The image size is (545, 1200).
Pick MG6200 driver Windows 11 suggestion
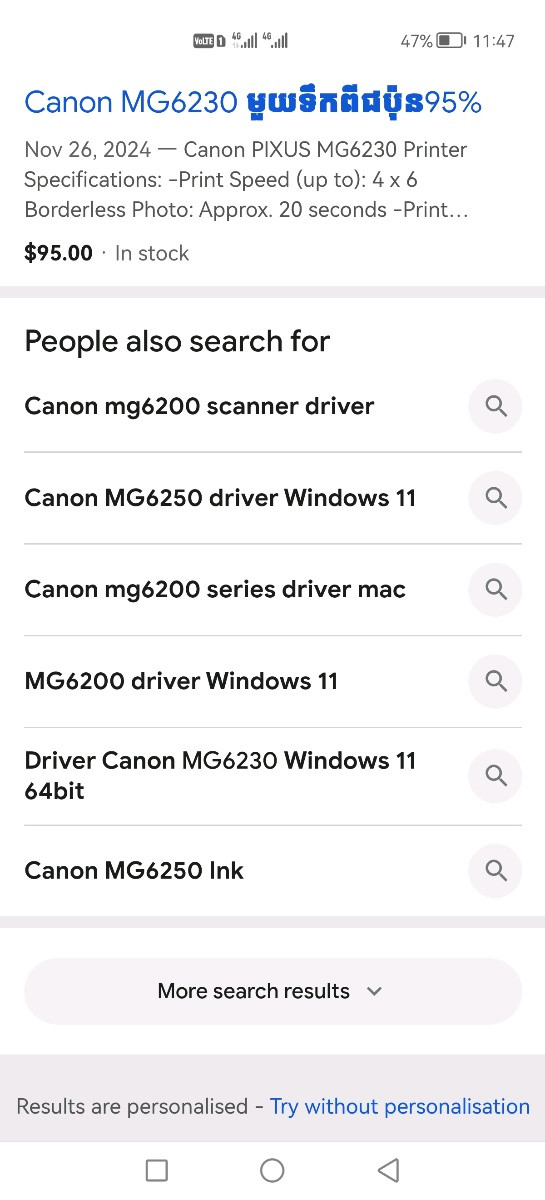(x=181, y=681)
